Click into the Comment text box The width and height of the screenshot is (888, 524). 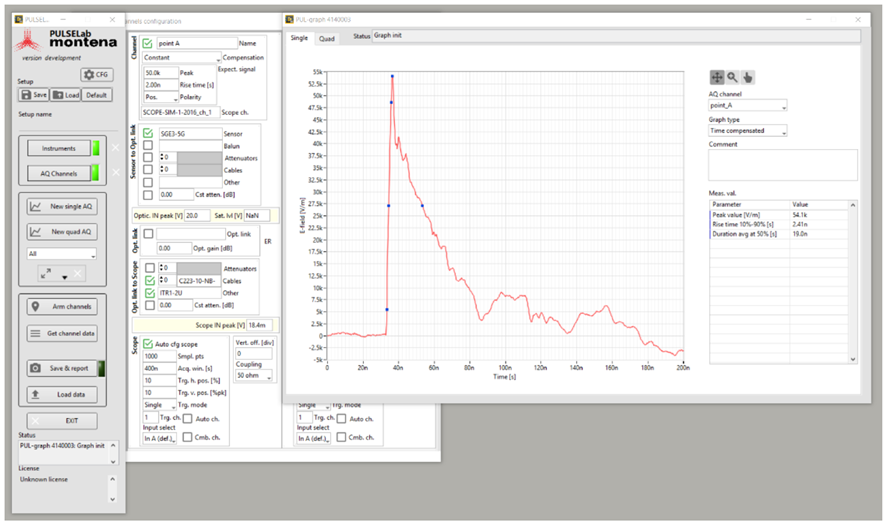[x=782, y=165]
